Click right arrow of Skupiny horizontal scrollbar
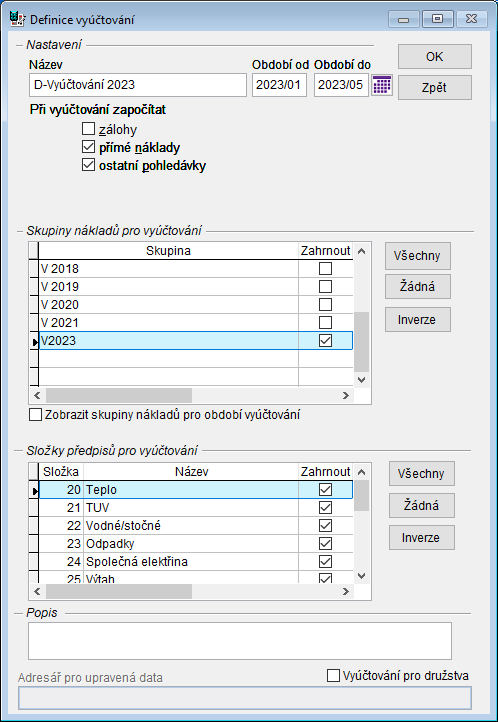The width and height of the screenshot is (498, 722). tap(346, 395)
